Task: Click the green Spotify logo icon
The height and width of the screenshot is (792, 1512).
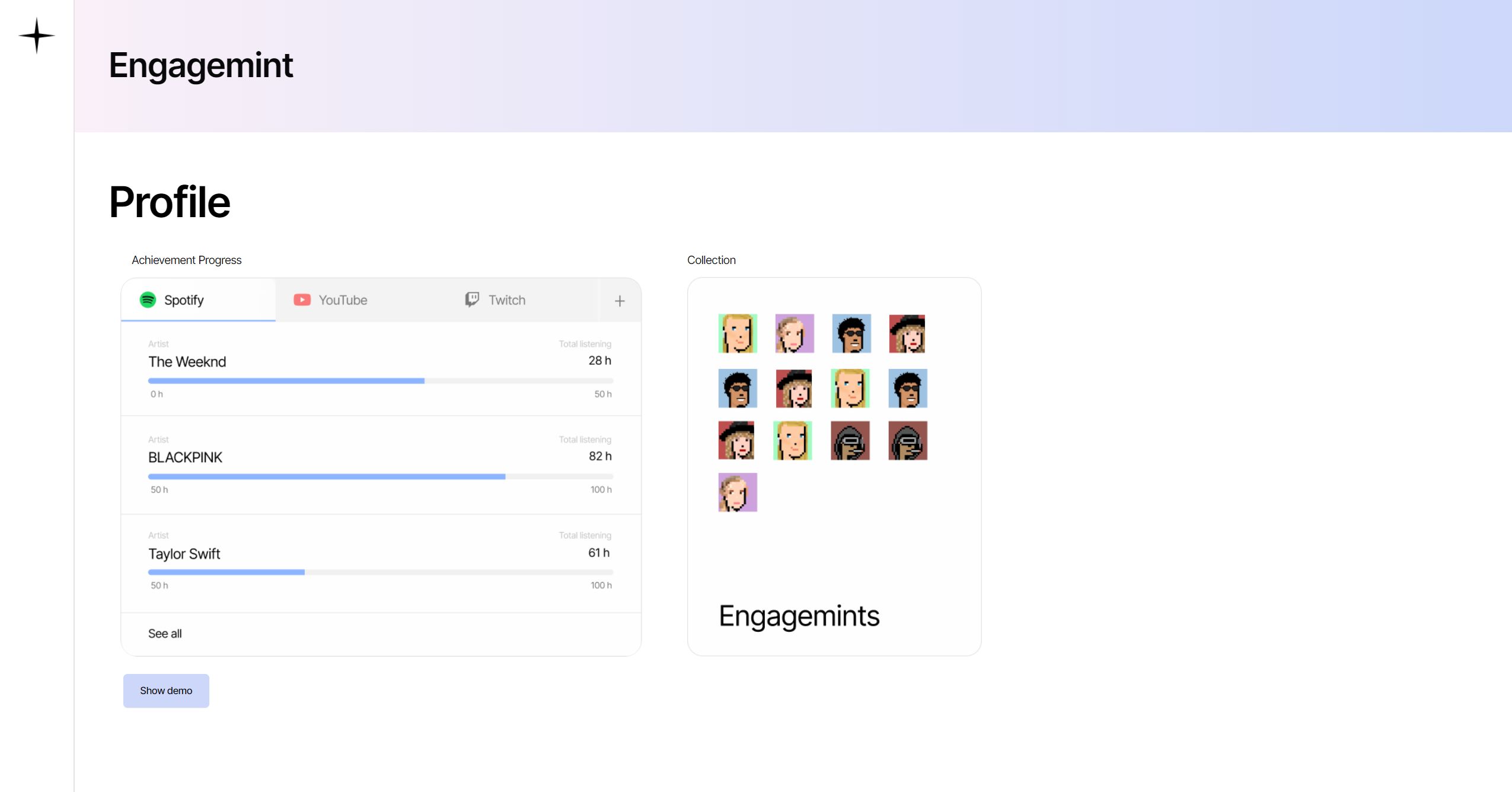Action: click(148, 300)
